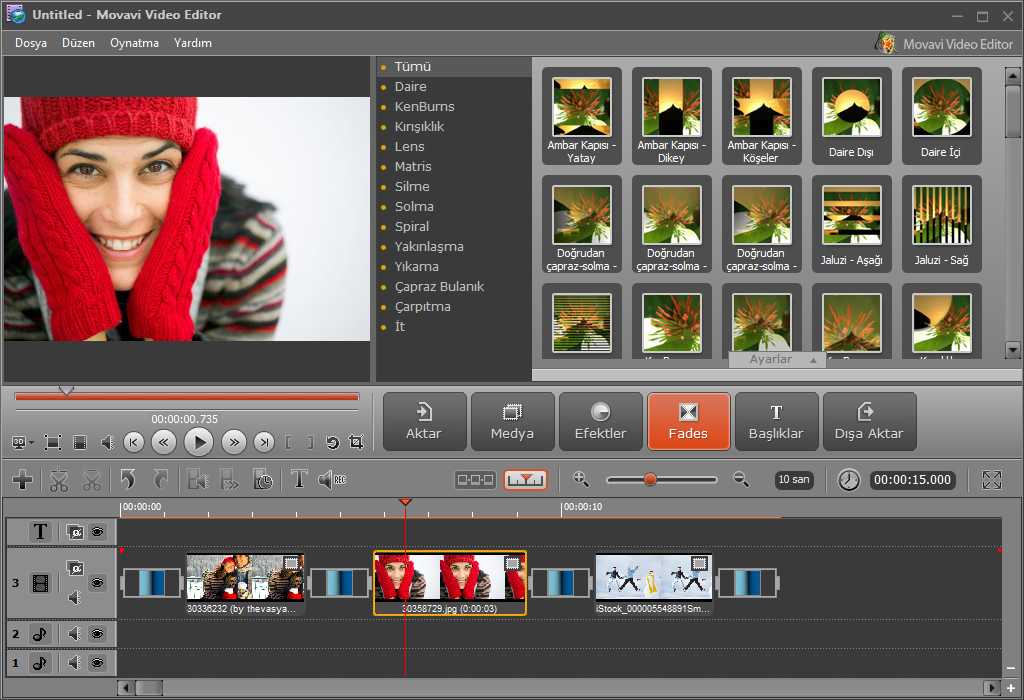Toggle visibility of audio track 2
1024x700 pixels.
click(97, 633)
